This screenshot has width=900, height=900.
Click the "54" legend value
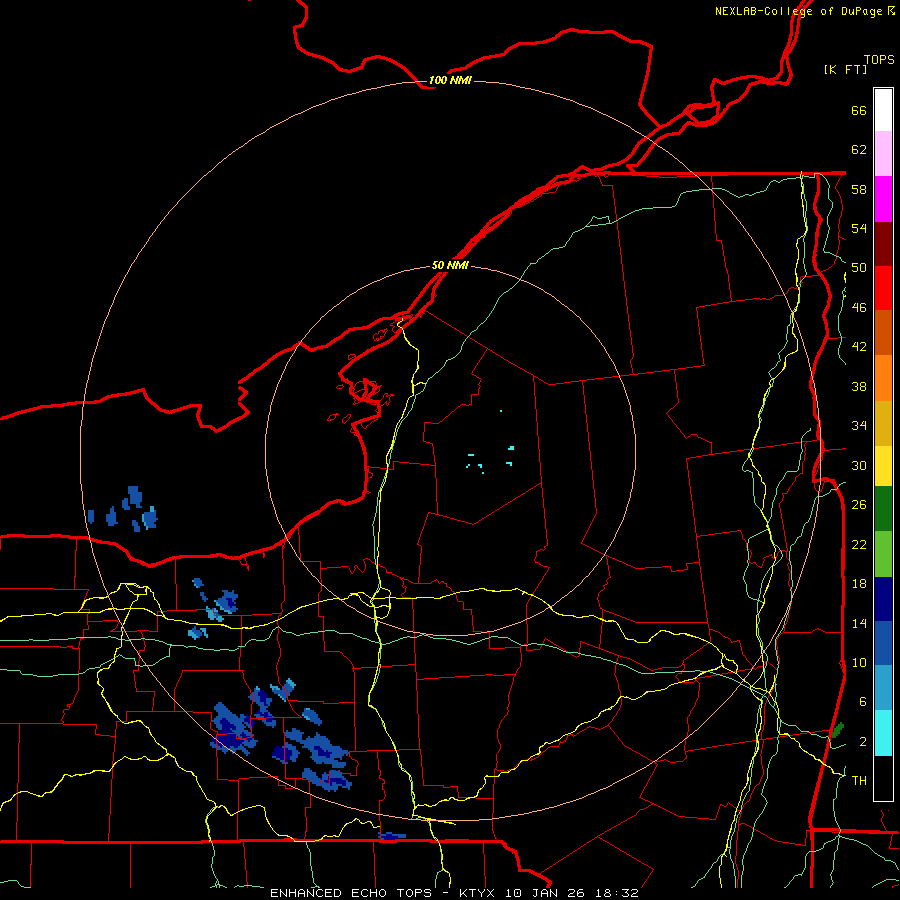[859, 228]
